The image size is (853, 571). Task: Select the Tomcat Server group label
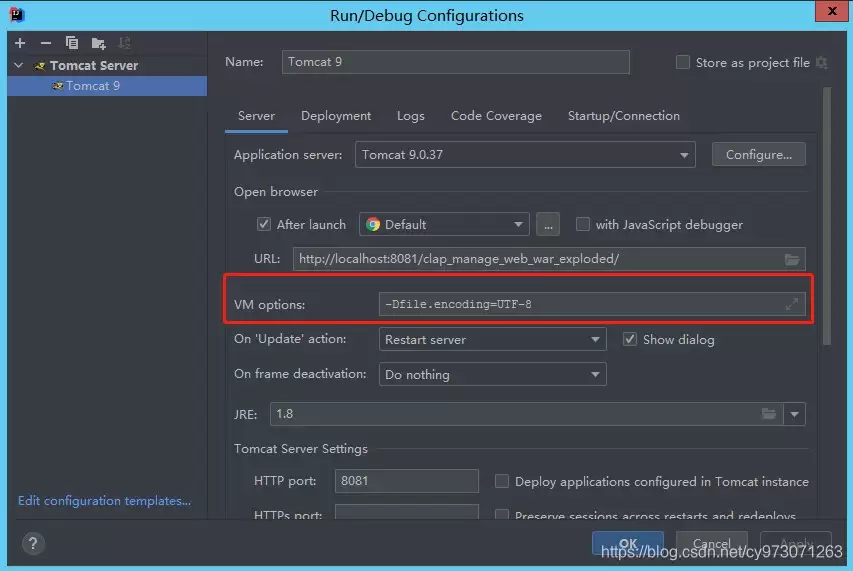pos(94,66)
